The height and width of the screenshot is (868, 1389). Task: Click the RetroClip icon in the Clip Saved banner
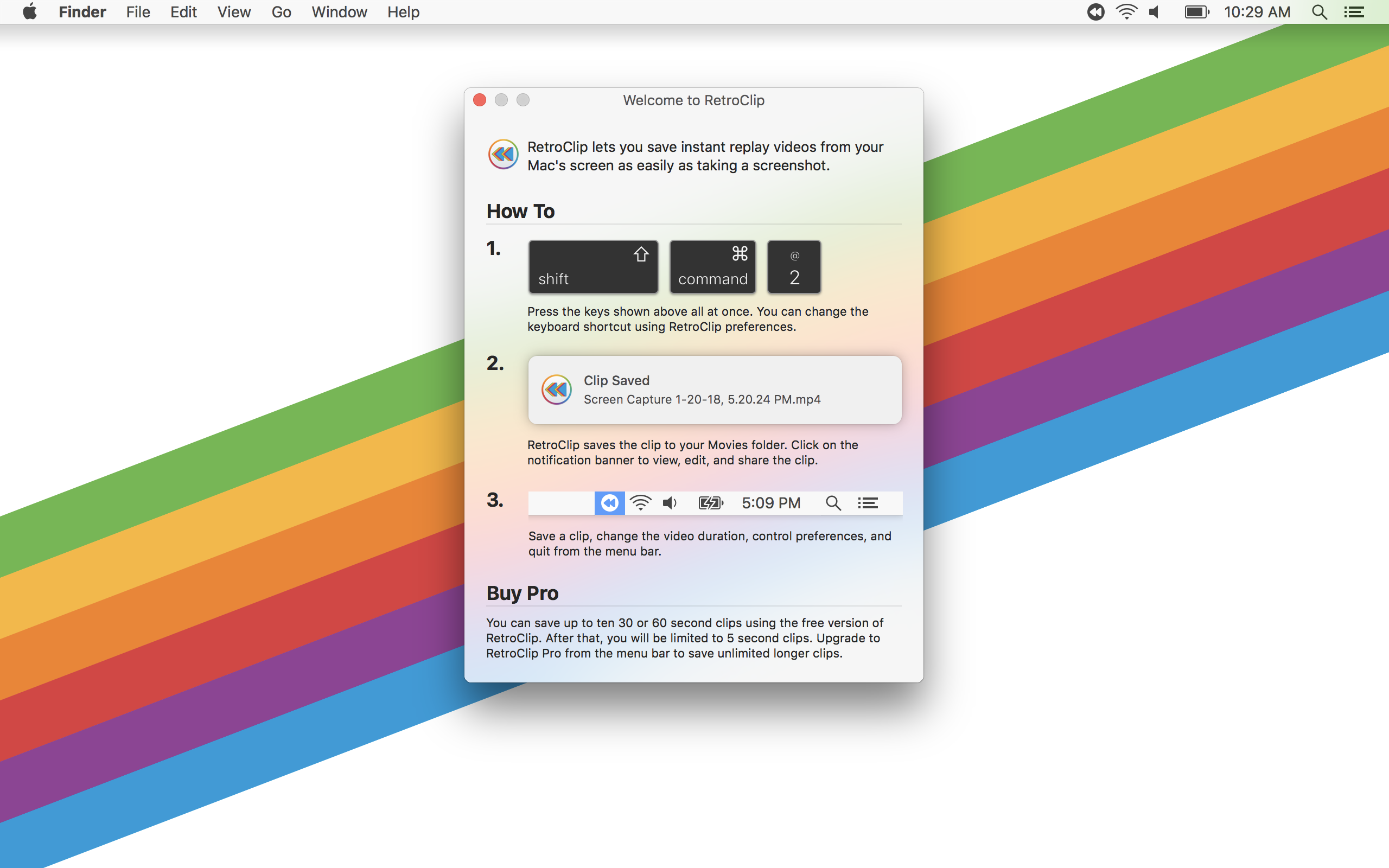tap(556, 390)
